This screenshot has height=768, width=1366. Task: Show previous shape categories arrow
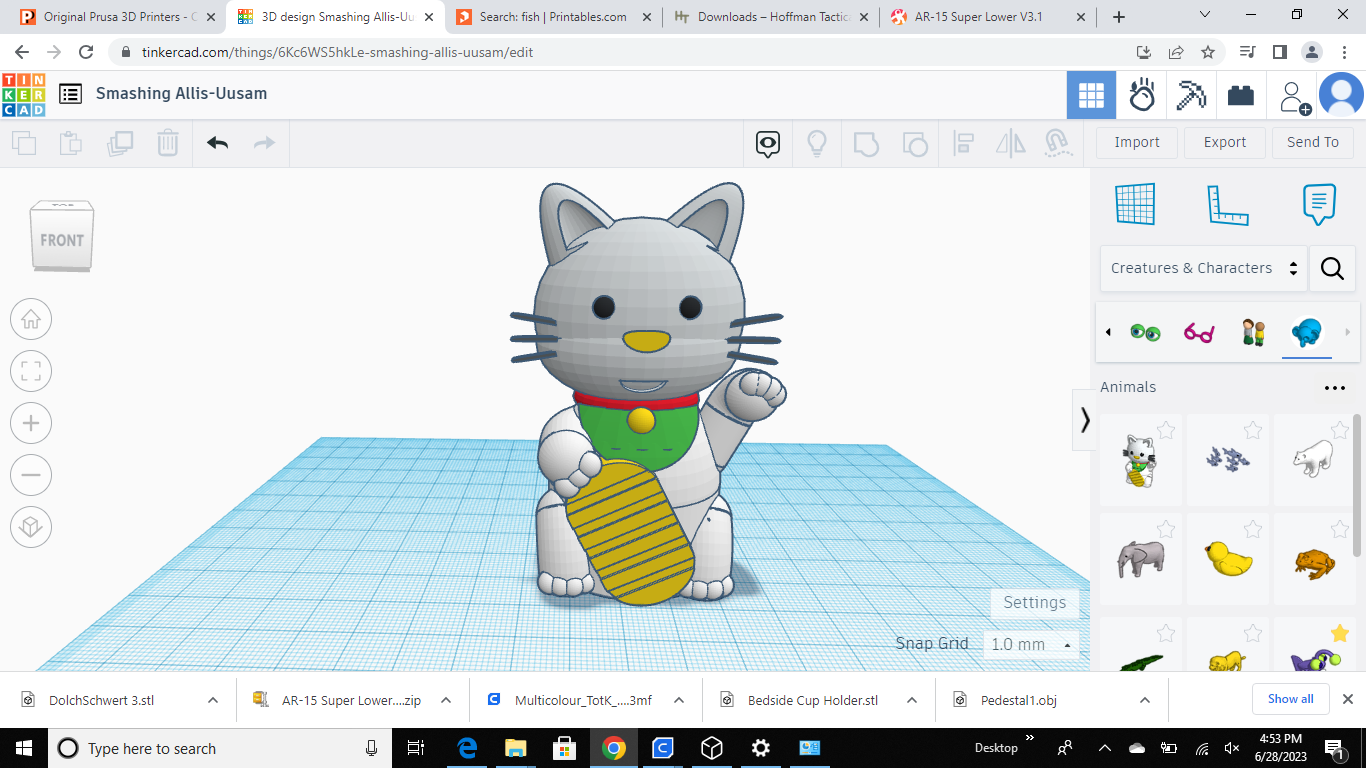1108,332
